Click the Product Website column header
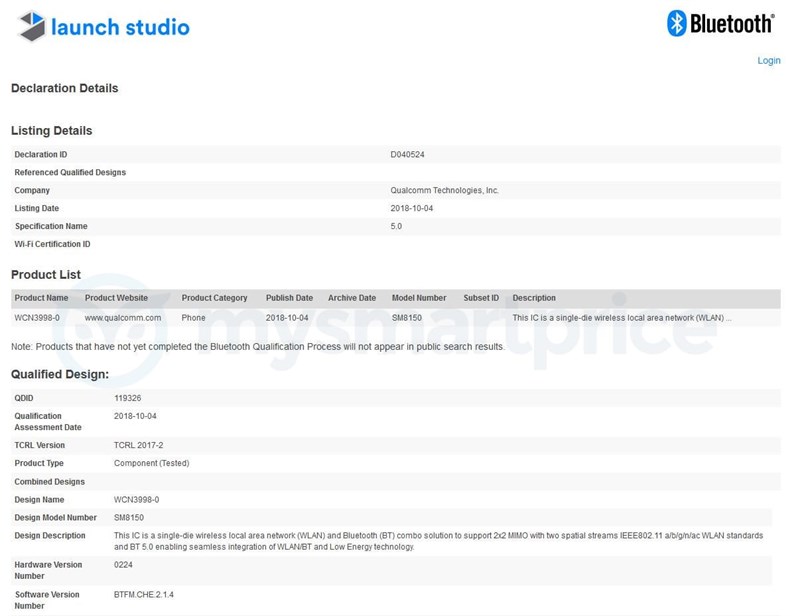 point(116,298)
